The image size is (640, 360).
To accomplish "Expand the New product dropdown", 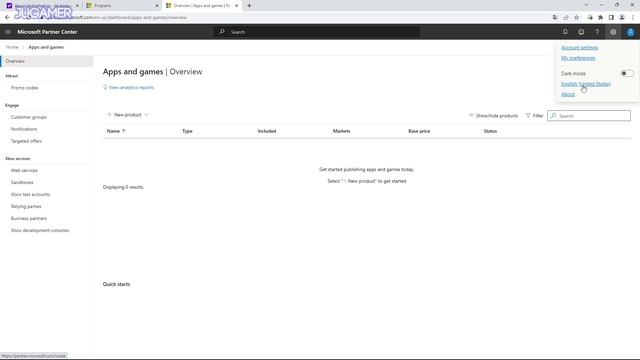I will pyautogui.click(x=128, y=115).
